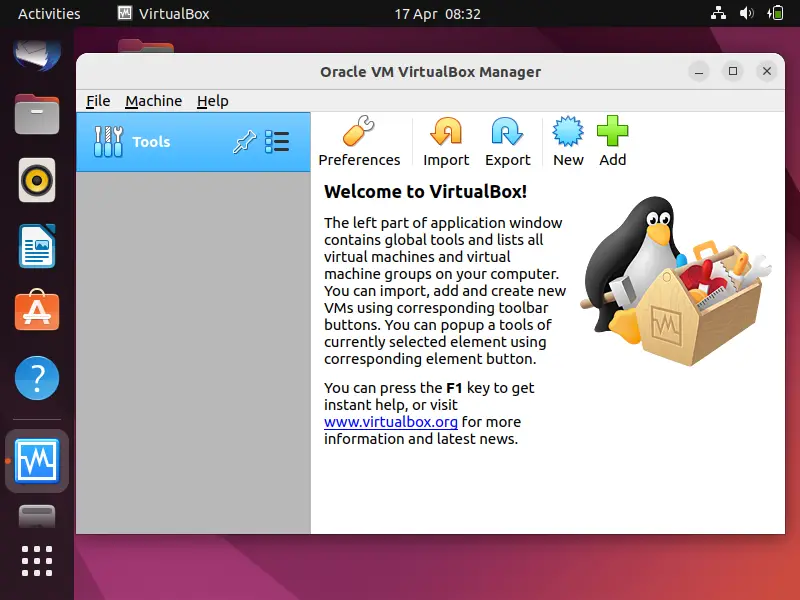Click the battery indicator icon
The height and width of the screenshot is (600, 800).
click(x=775, y=13)
